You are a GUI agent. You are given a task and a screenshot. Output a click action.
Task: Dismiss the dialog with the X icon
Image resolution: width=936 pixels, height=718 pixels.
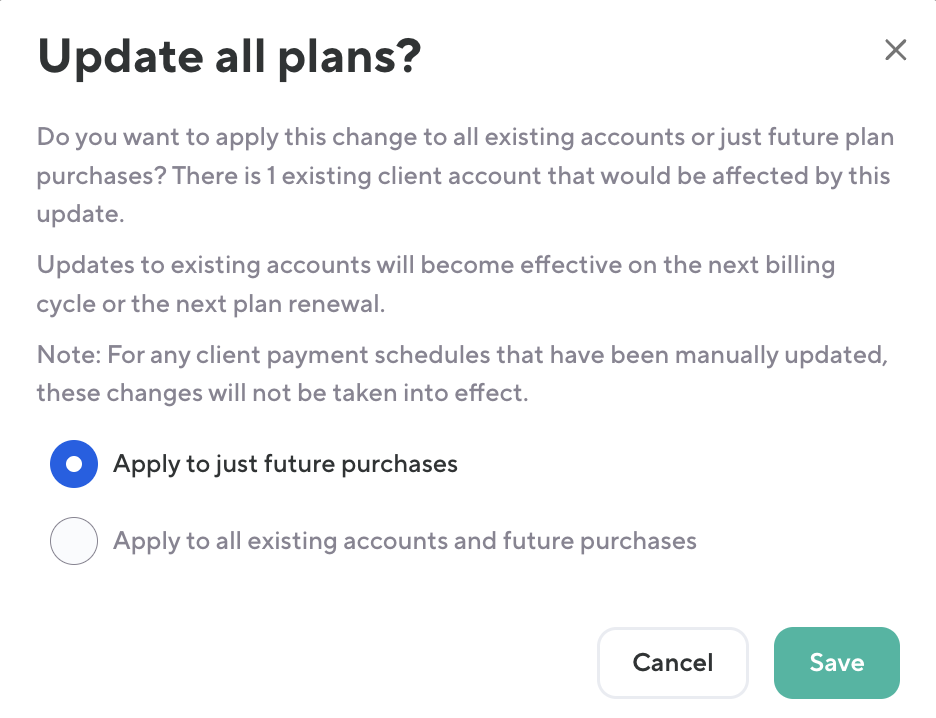[x=895, y=51]
